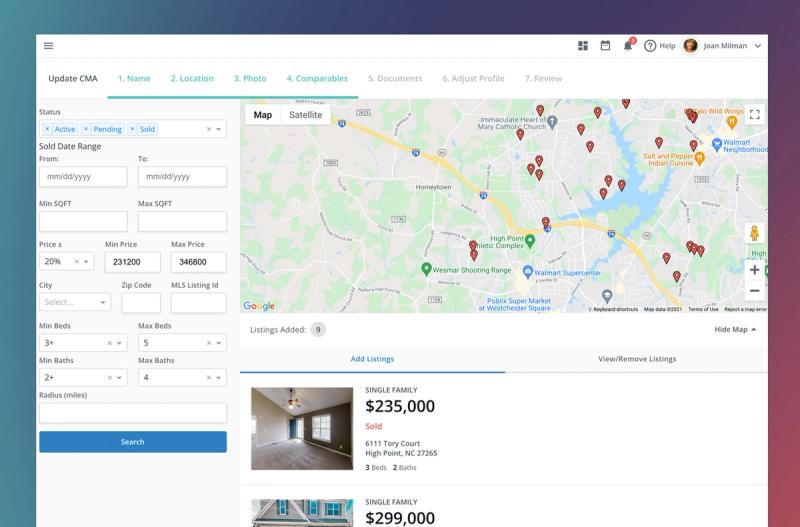The width and height of the screenshot is (800, 527).
Task: Toggle map fullscreen view
Action: tap(755, 114)
